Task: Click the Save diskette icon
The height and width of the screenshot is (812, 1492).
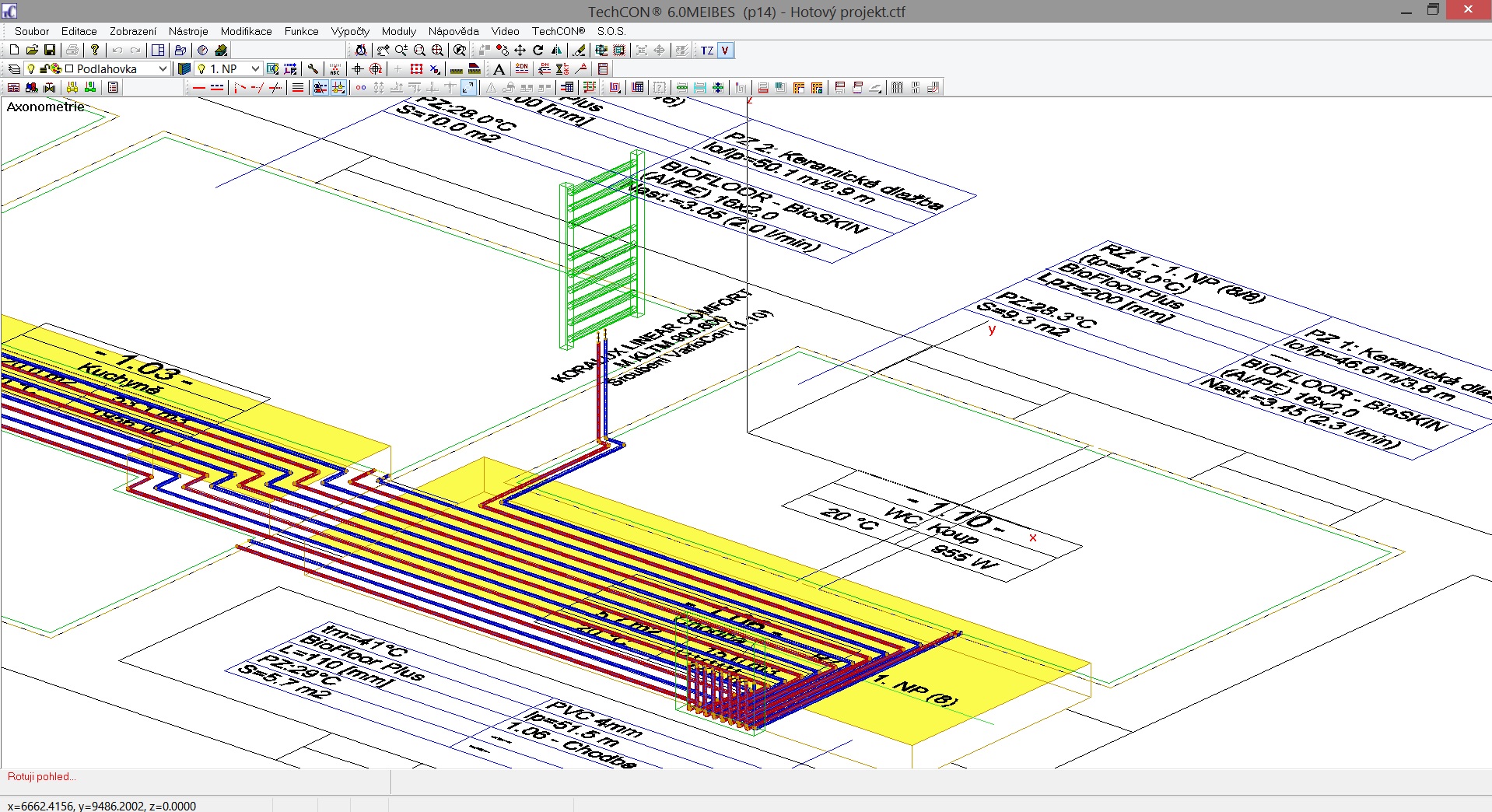Action: point(50,51)
